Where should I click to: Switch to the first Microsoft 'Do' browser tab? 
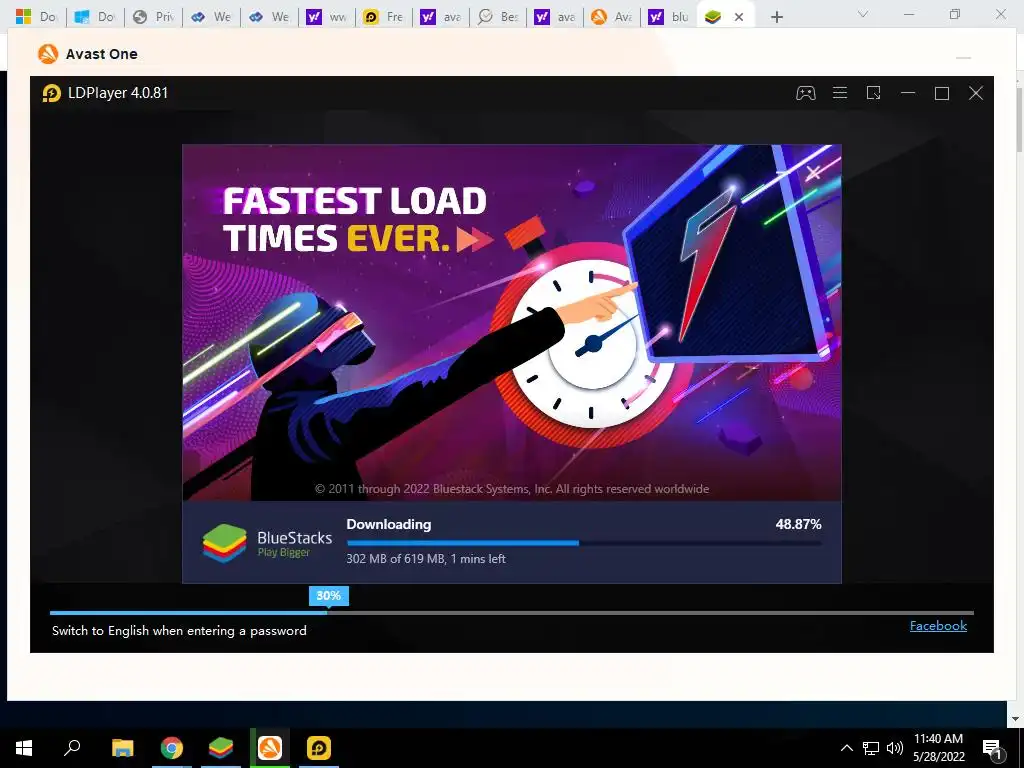click(37, 17)
